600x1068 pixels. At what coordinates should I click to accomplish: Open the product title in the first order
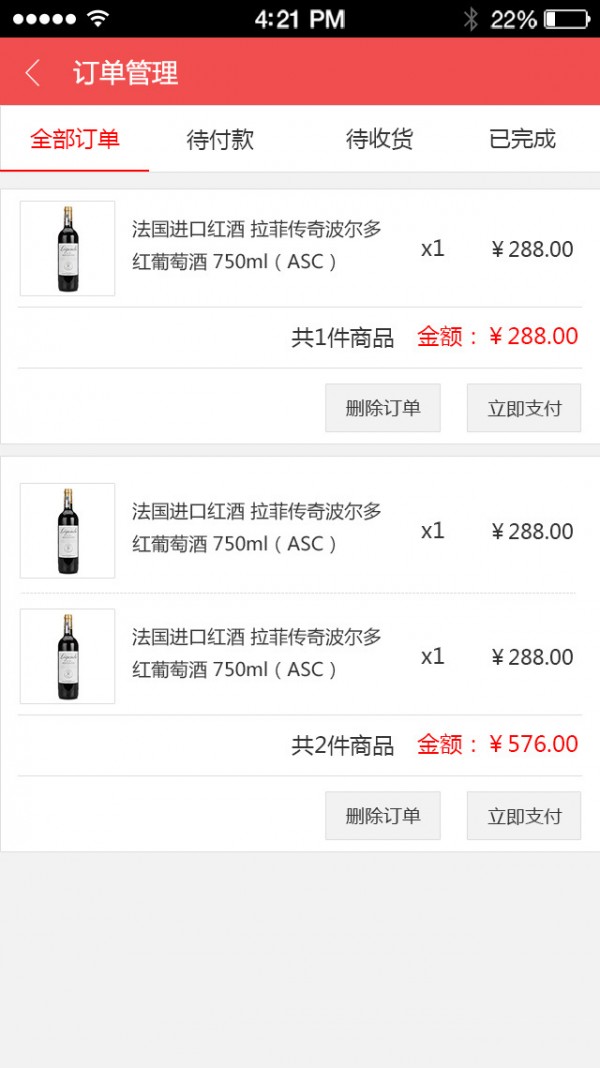tap(257, 245)
